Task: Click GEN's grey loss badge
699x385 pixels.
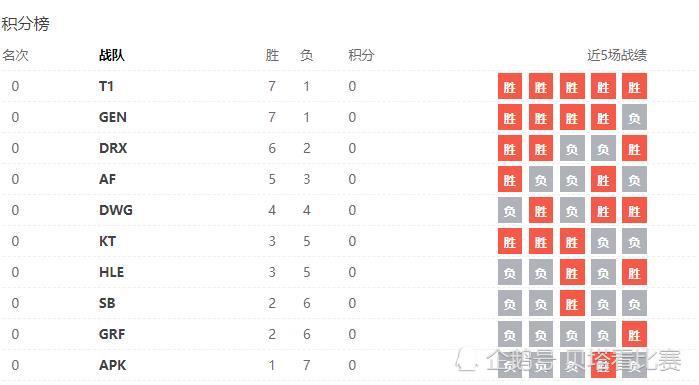Action: click(x=634, y=117)
